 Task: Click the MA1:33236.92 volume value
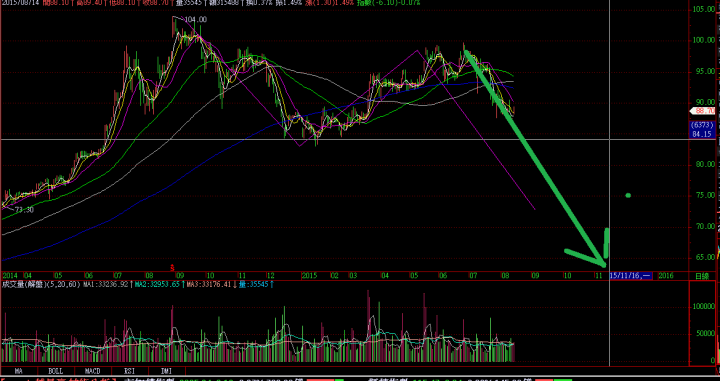point(107,285)
